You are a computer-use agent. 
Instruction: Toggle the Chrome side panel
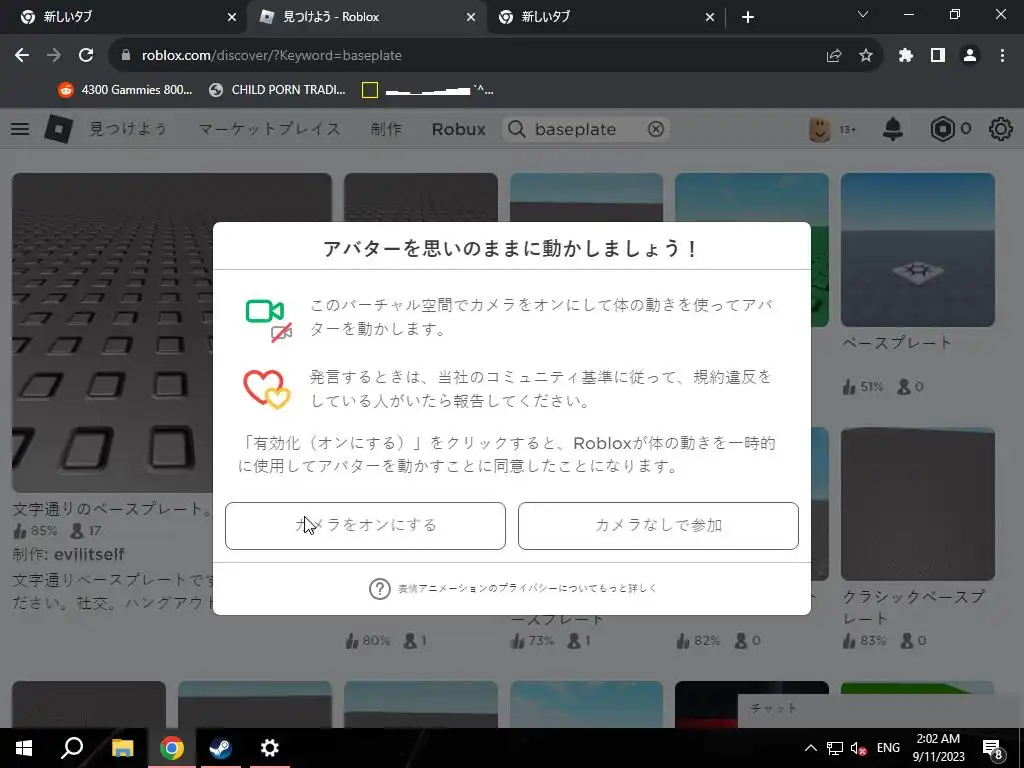click(938, 56)
